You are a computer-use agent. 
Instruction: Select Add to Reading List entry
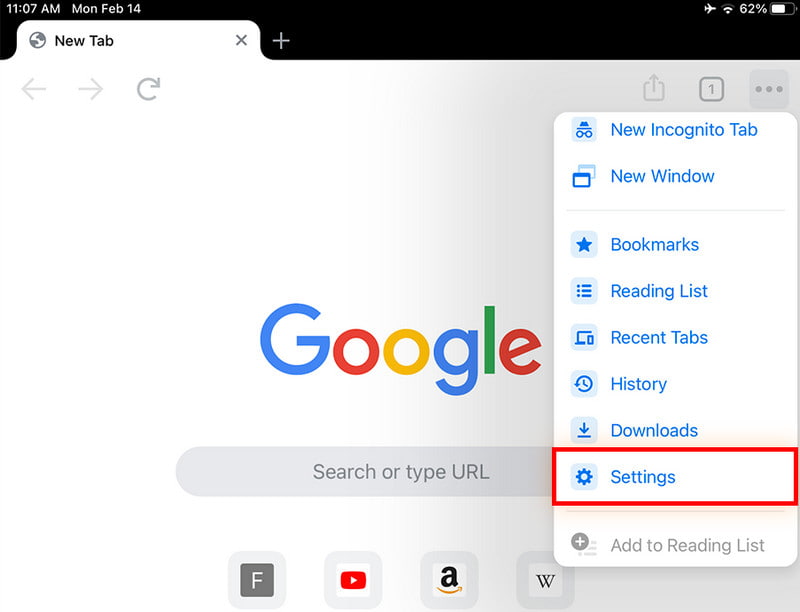pyautogui.click(x=675, y=545)
